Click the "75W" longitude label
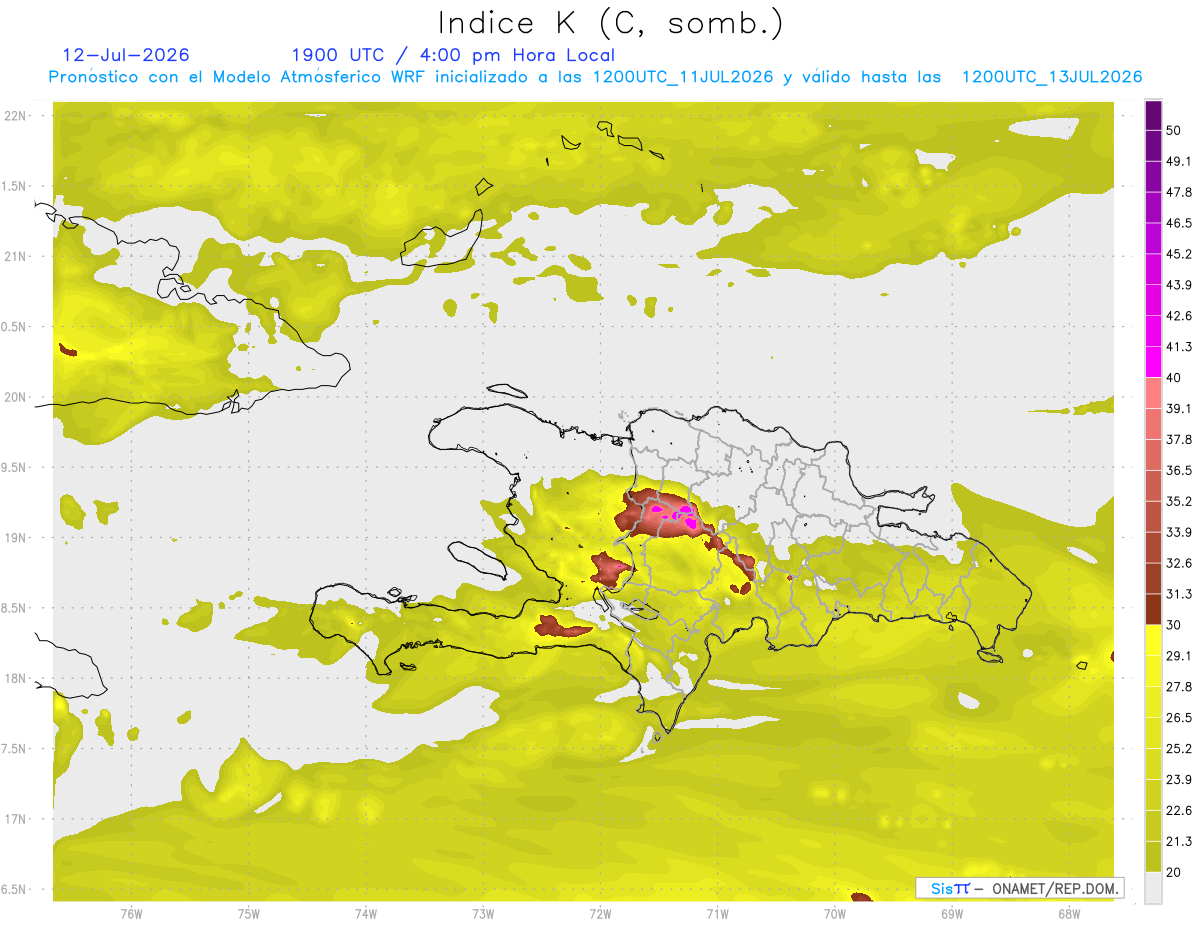This screenshot has height=927, width=1200. (248, 914)
